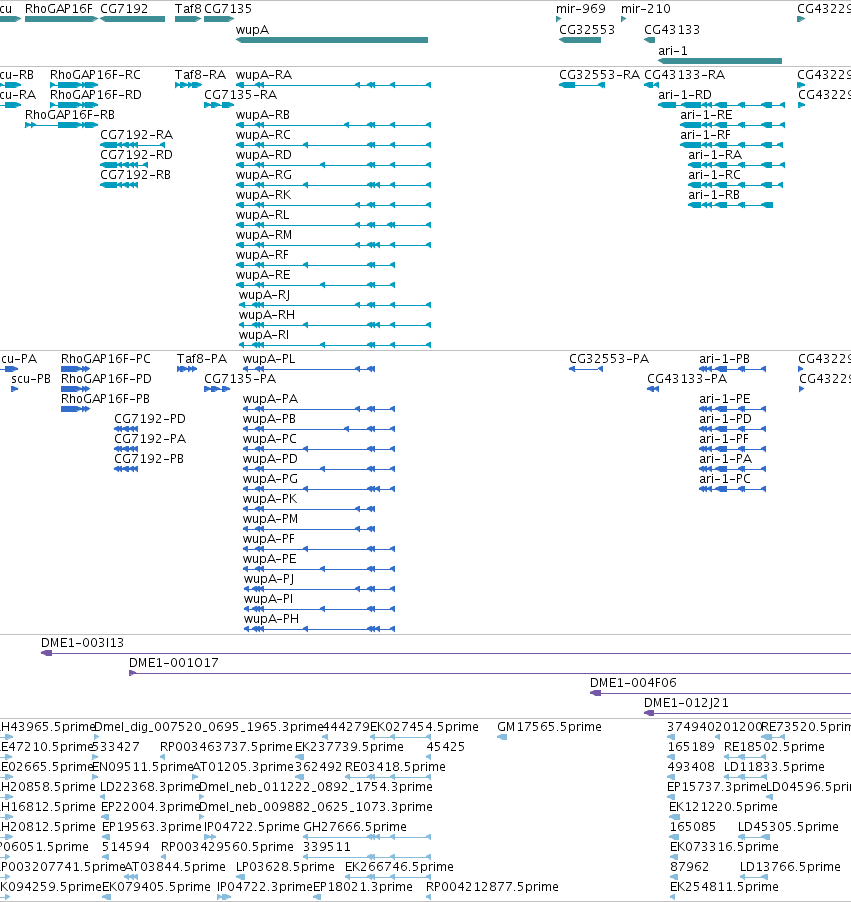Select the RhoGAP16F-PC protein label
Image resolution: width=851 pixels, height=902 pixels.
[x=106, y=358]
